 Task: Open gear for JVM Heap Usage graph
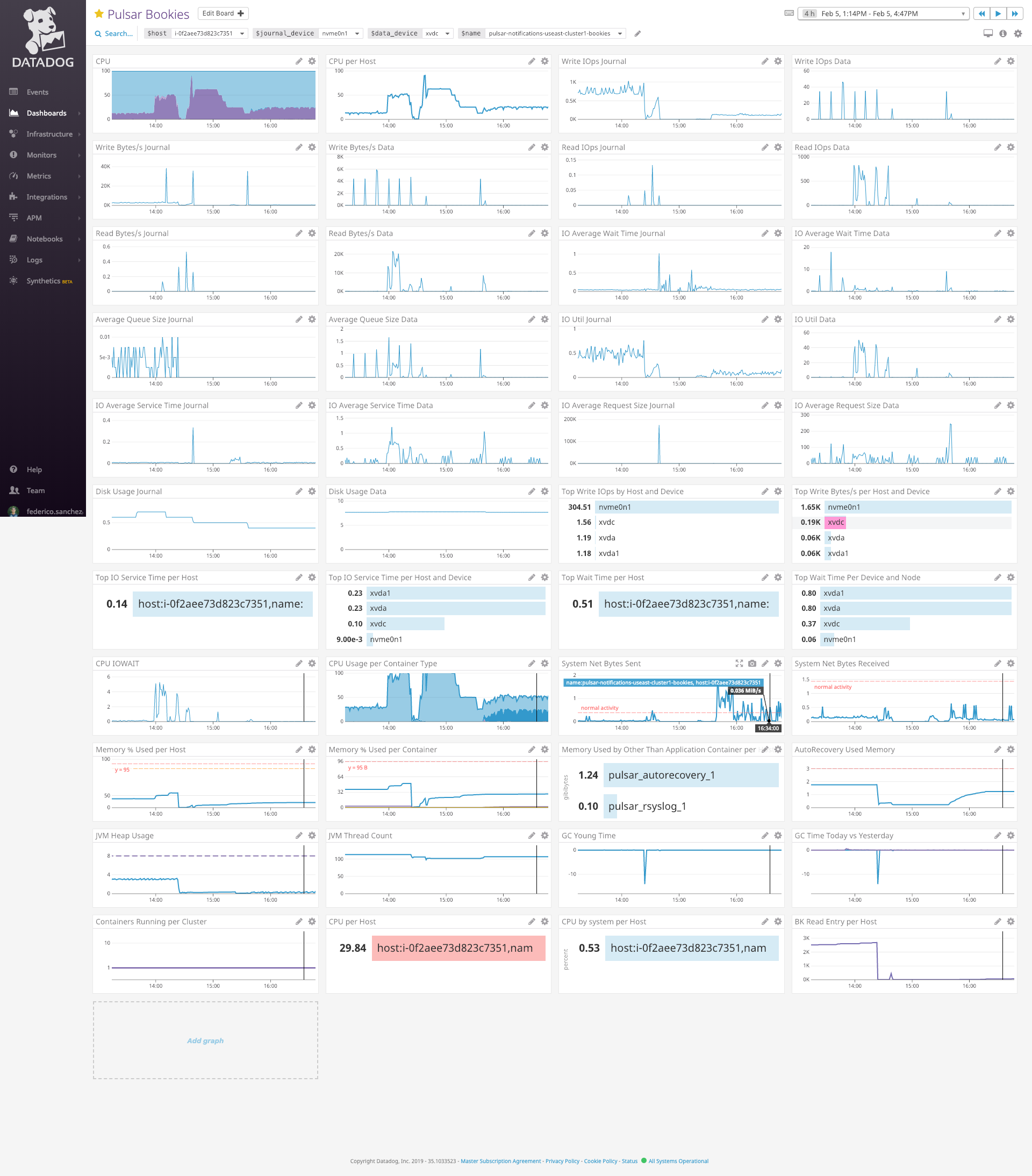[312, 836]
